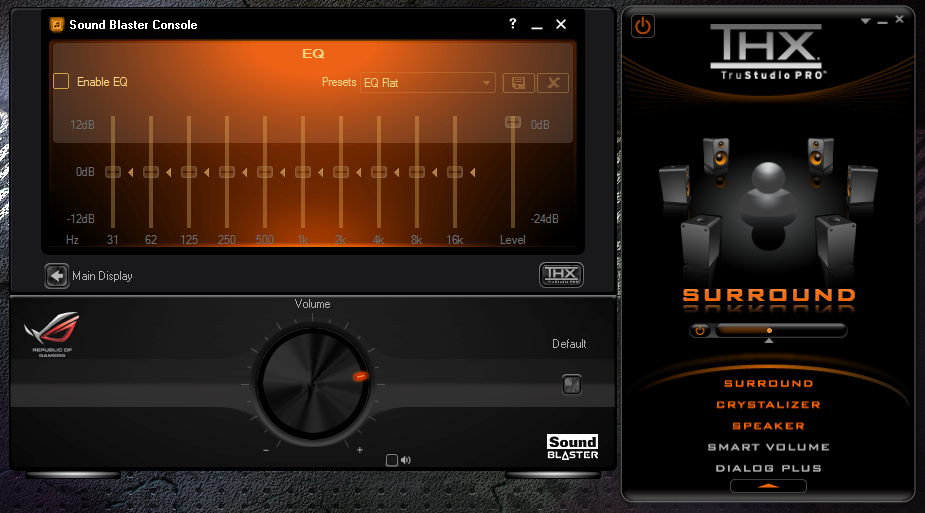Screen dimensions: 925x513
Task: Go back via Main Display arrow icon
Action: pos(57,275)
